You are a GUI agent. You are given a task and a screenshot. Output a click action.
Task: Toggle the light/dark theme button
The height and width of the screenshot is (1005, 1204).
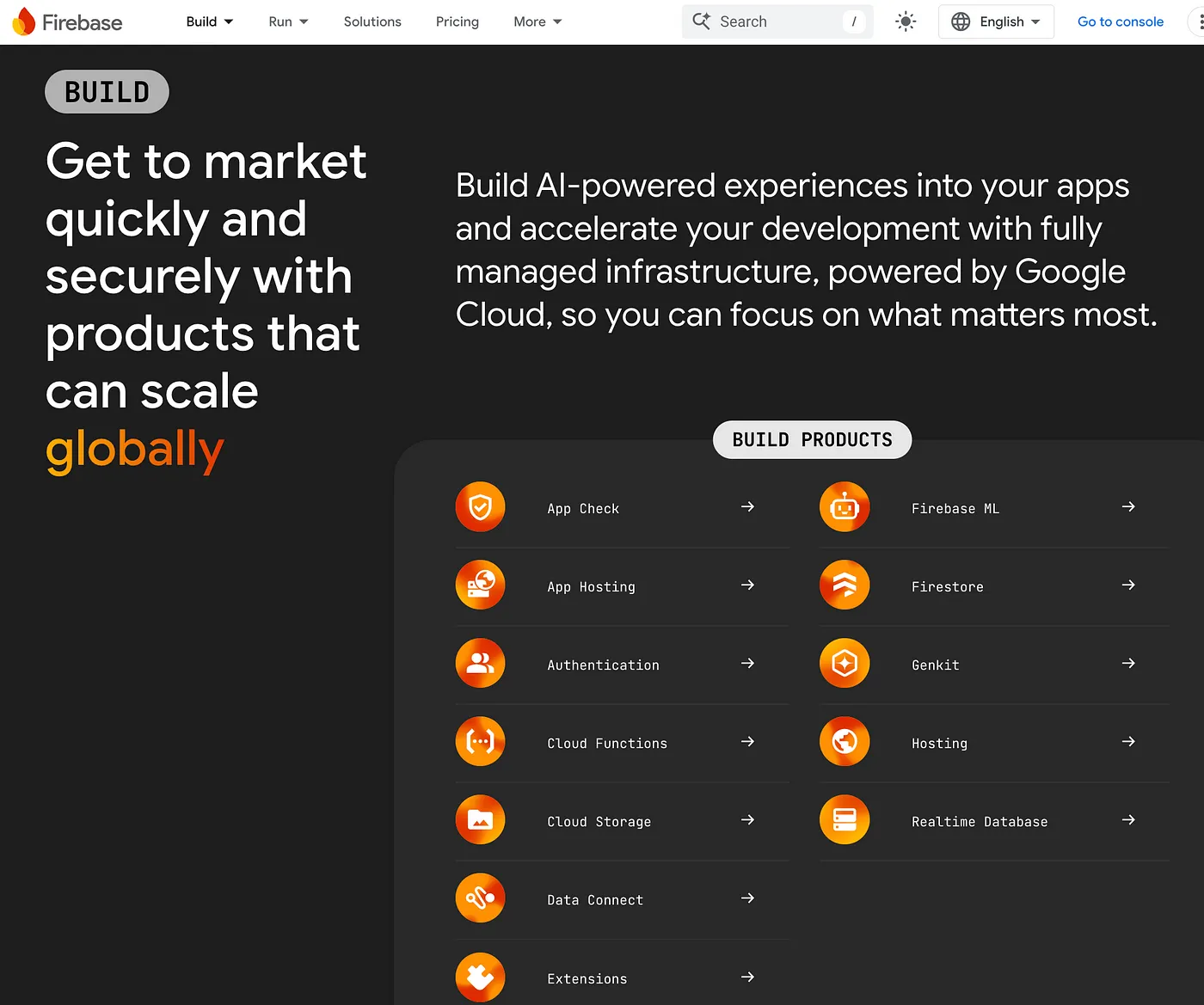[x=906, y=21]
